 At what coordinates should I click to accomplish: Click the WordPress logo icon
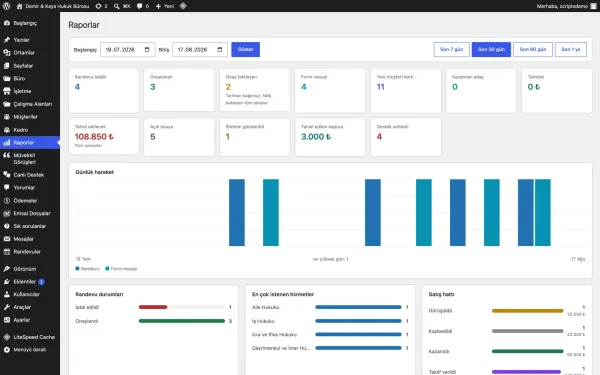tap(7, 6)
